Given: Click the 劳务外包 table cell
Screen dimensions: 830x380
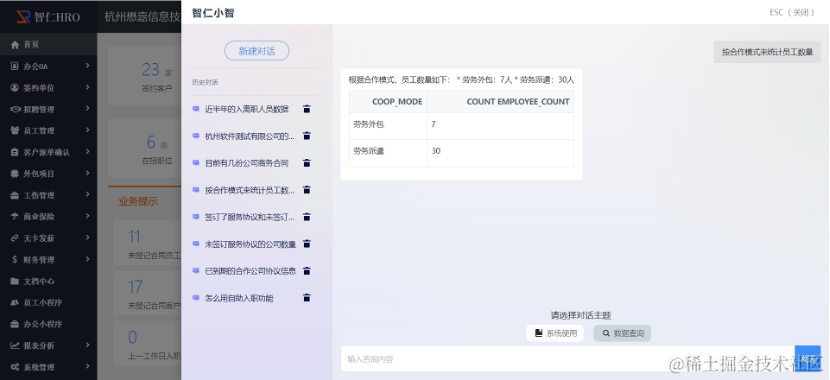Looking at the screenshot, I should click(388, 126).
